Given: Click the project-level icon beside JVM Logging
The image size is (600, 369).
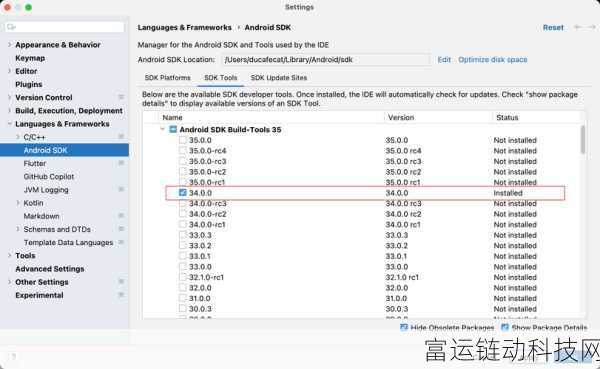Looking at the screenshot, I should (121, 189).
